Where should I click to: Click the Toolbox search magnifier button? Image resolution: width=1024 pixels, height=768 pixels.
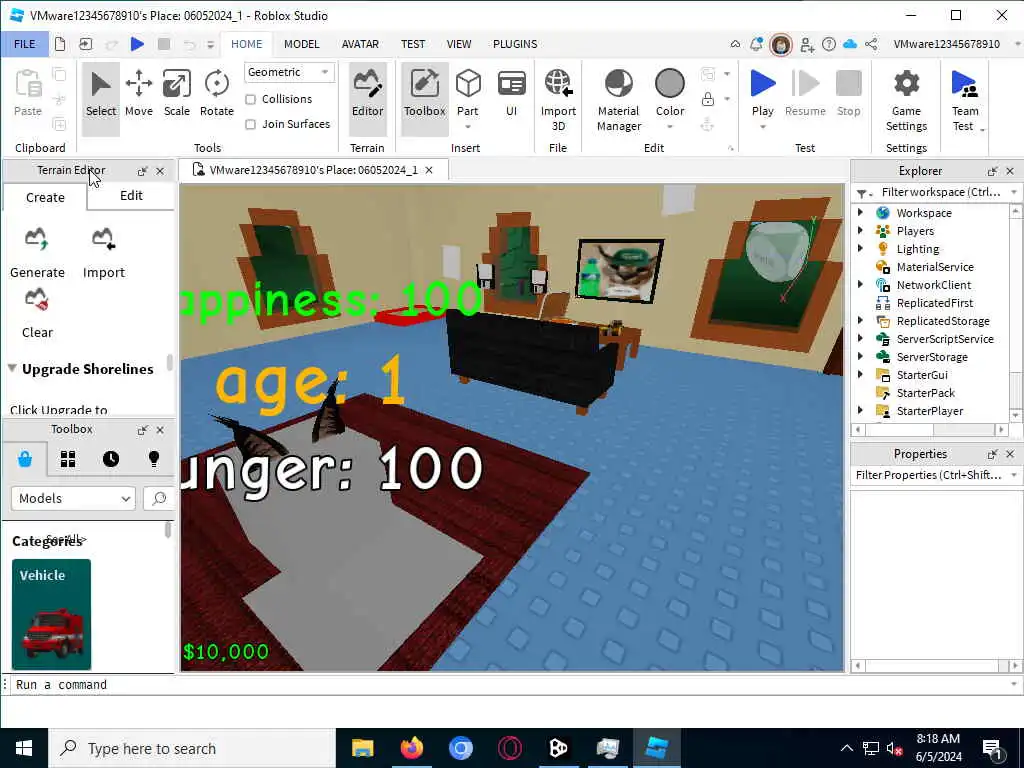(159, 499)
